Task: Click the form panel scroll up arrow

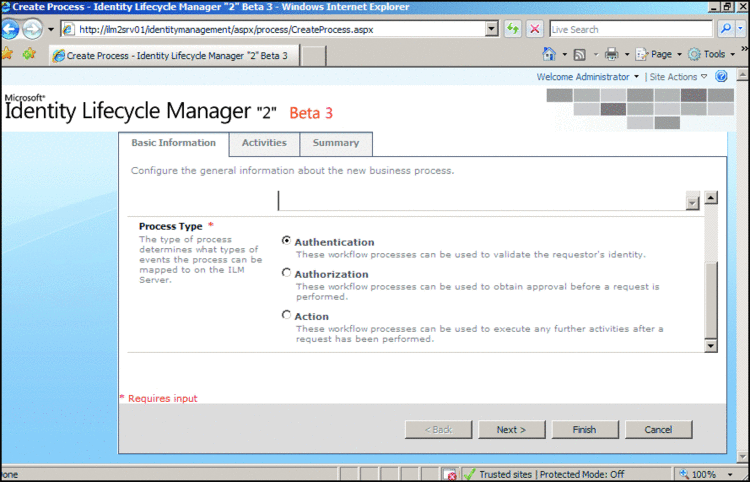Action: [711, 197]
